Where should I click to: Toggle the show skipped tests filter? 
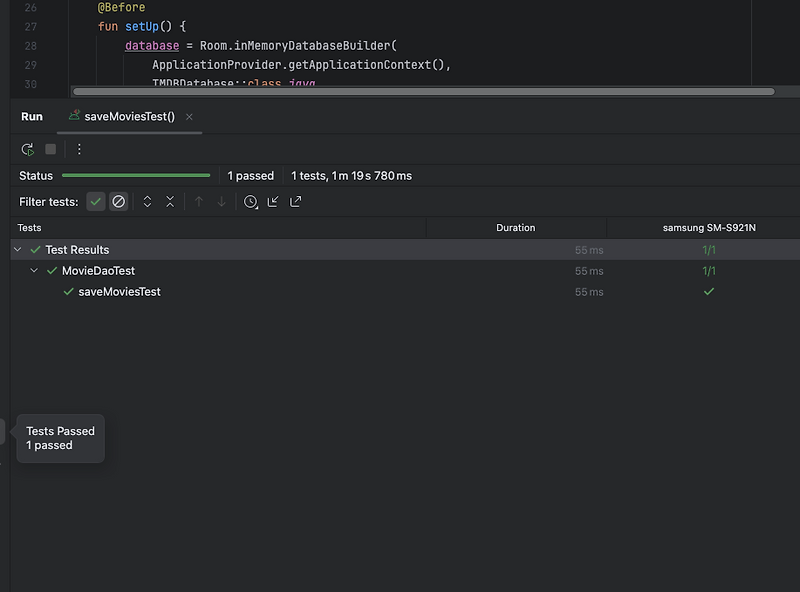point(118,202)
